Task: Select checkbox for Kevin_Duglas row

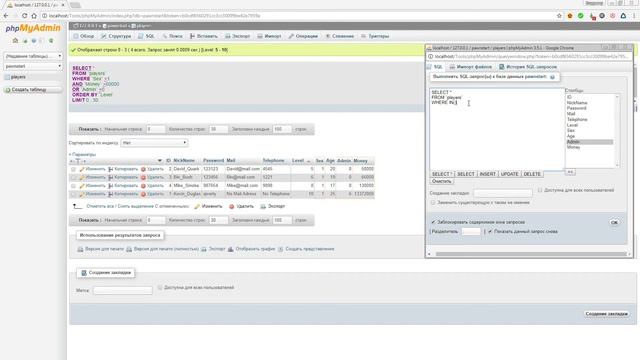Action: click(73, 194)
